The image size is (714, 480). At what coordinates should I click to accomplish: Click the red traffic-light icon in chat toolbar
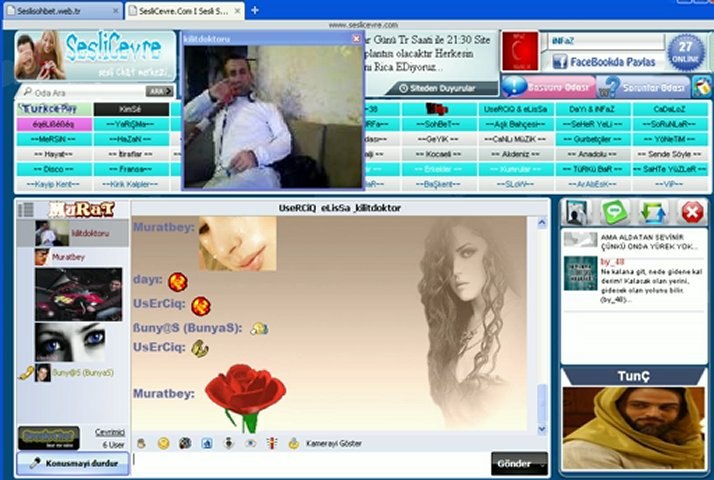[272, 443]
